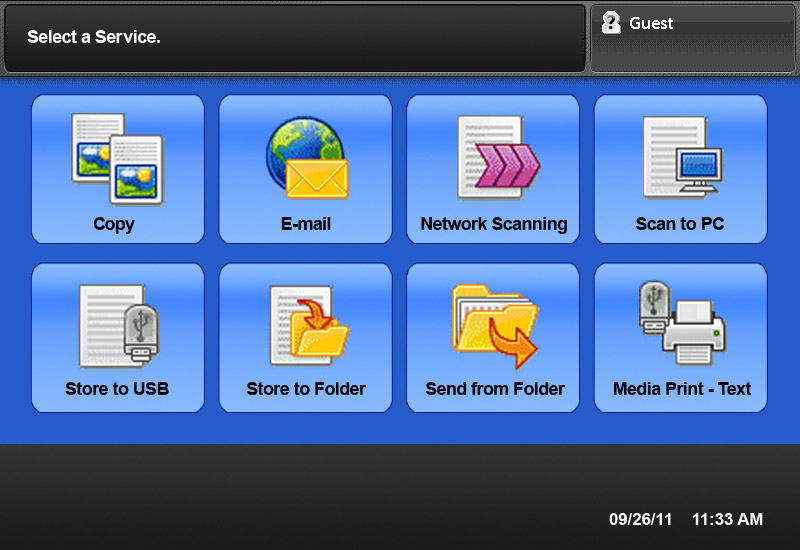800x550 pixels.
Task: Select Send from Folder
Action: point(493,338)
